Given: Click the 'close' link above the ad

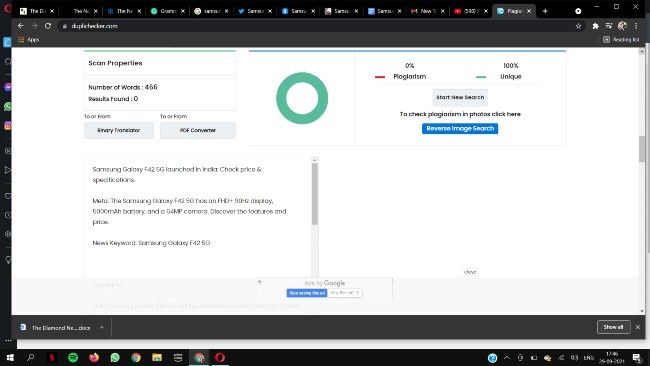Looking at the screenshot, I should (470, 272).
